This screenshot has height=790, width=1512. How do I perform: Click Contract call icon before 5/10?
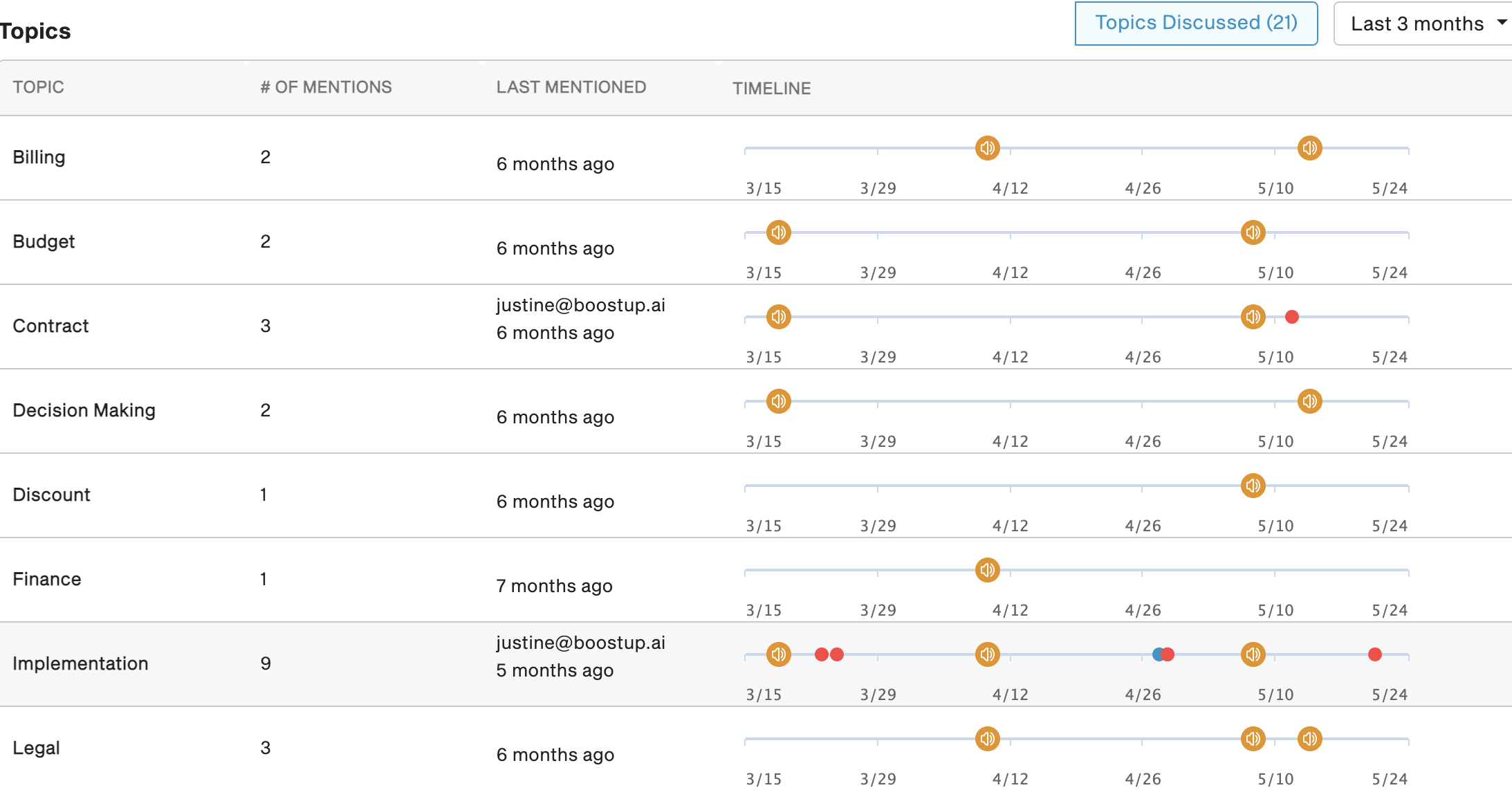[x=1253, y=317]
